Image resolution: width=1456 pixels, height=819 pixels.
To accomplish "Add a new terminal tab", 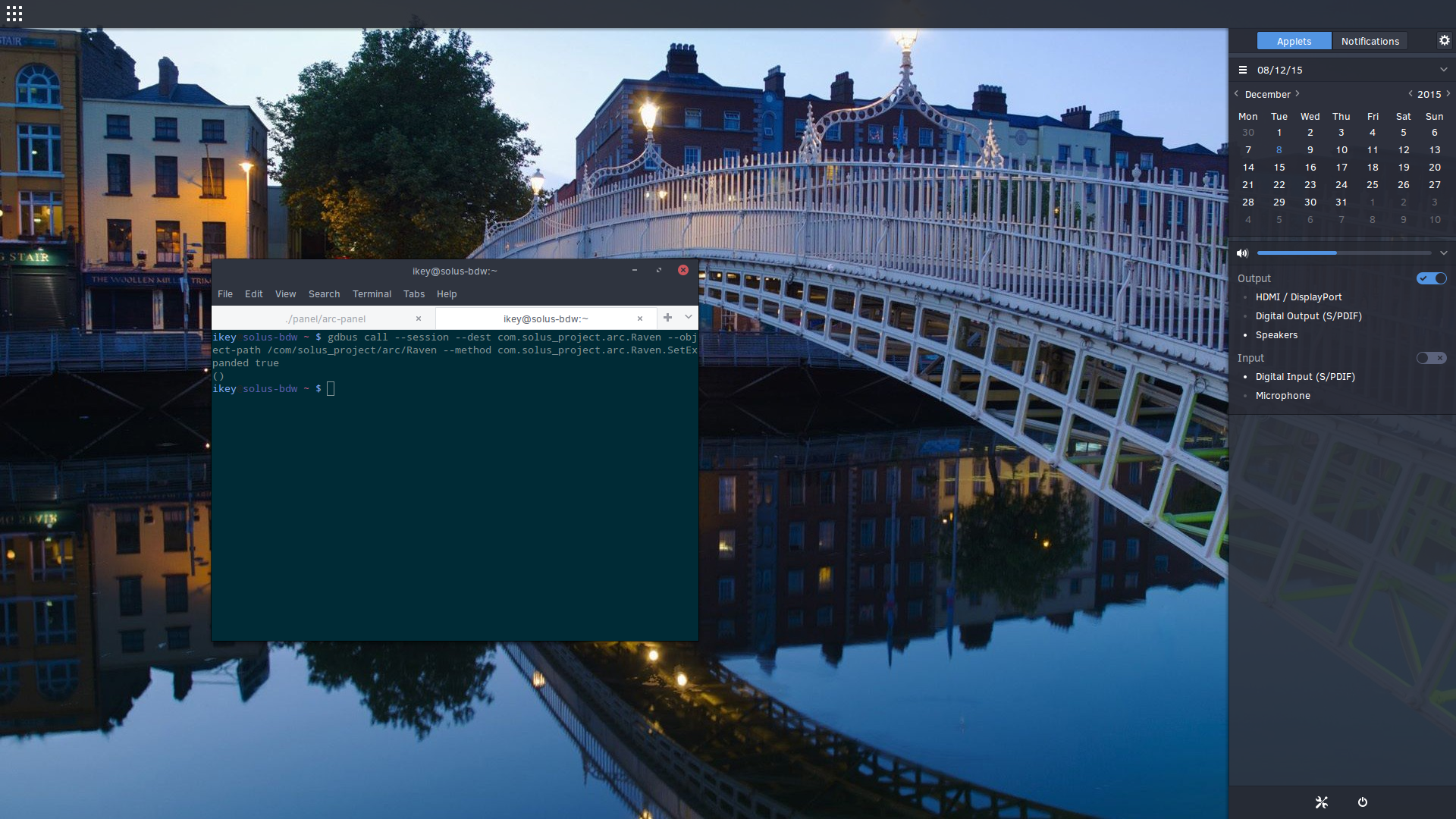I will click(667, 318).
